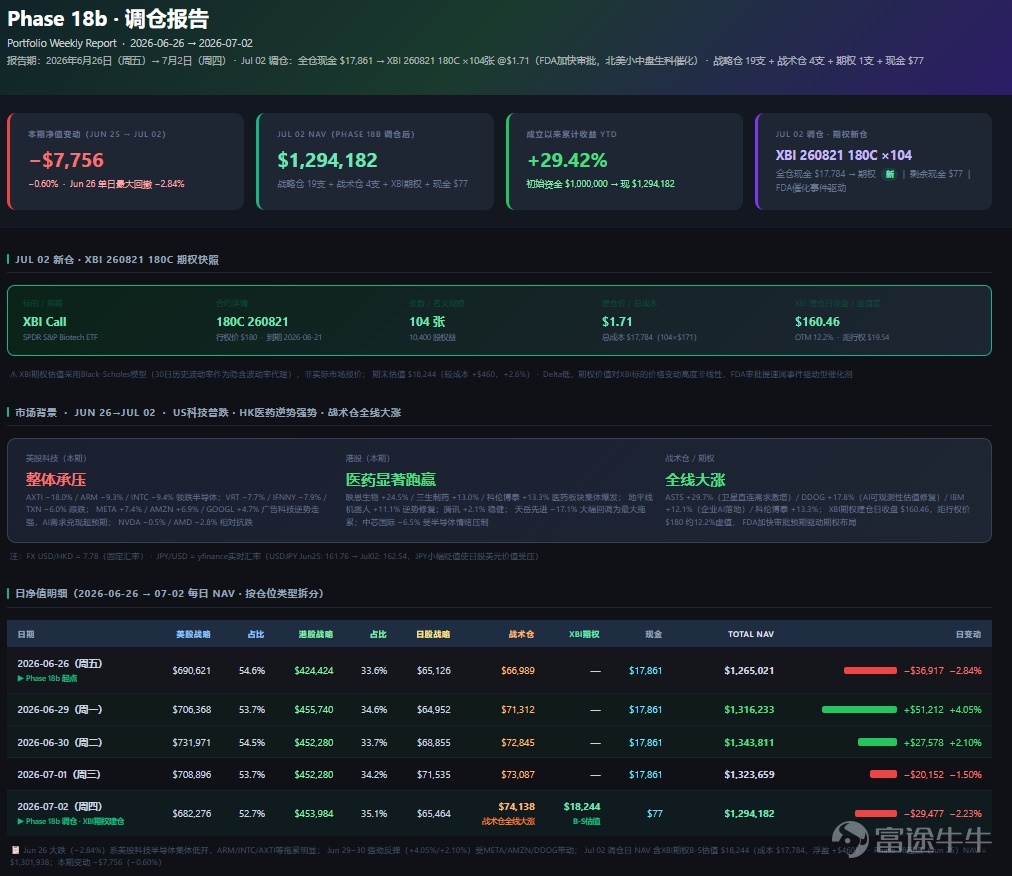Viewport: 1012px width, 876px height.
Task: Click the note icon before Jun 26 大跌 footnote
Action: (x=15, y=850)
